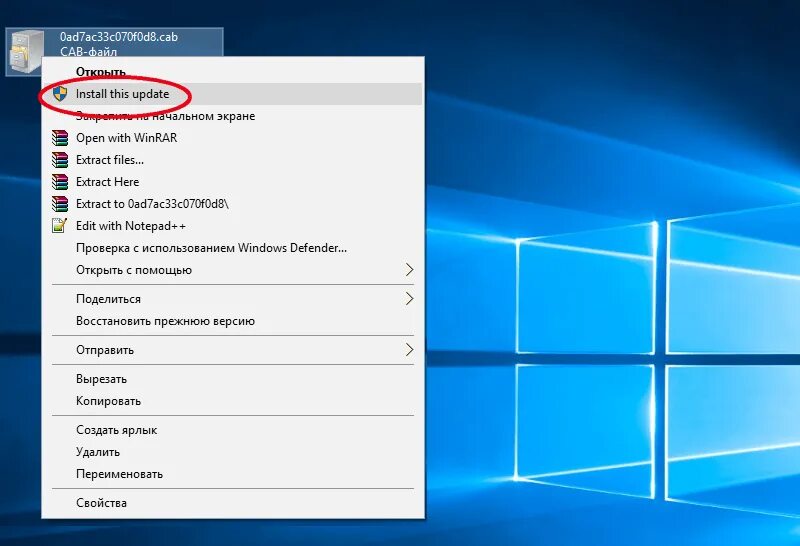Image resolution: width=800 pixels, height=546 pixels.
Task: Select Extract files... menu entry
Action: [233, 160]
